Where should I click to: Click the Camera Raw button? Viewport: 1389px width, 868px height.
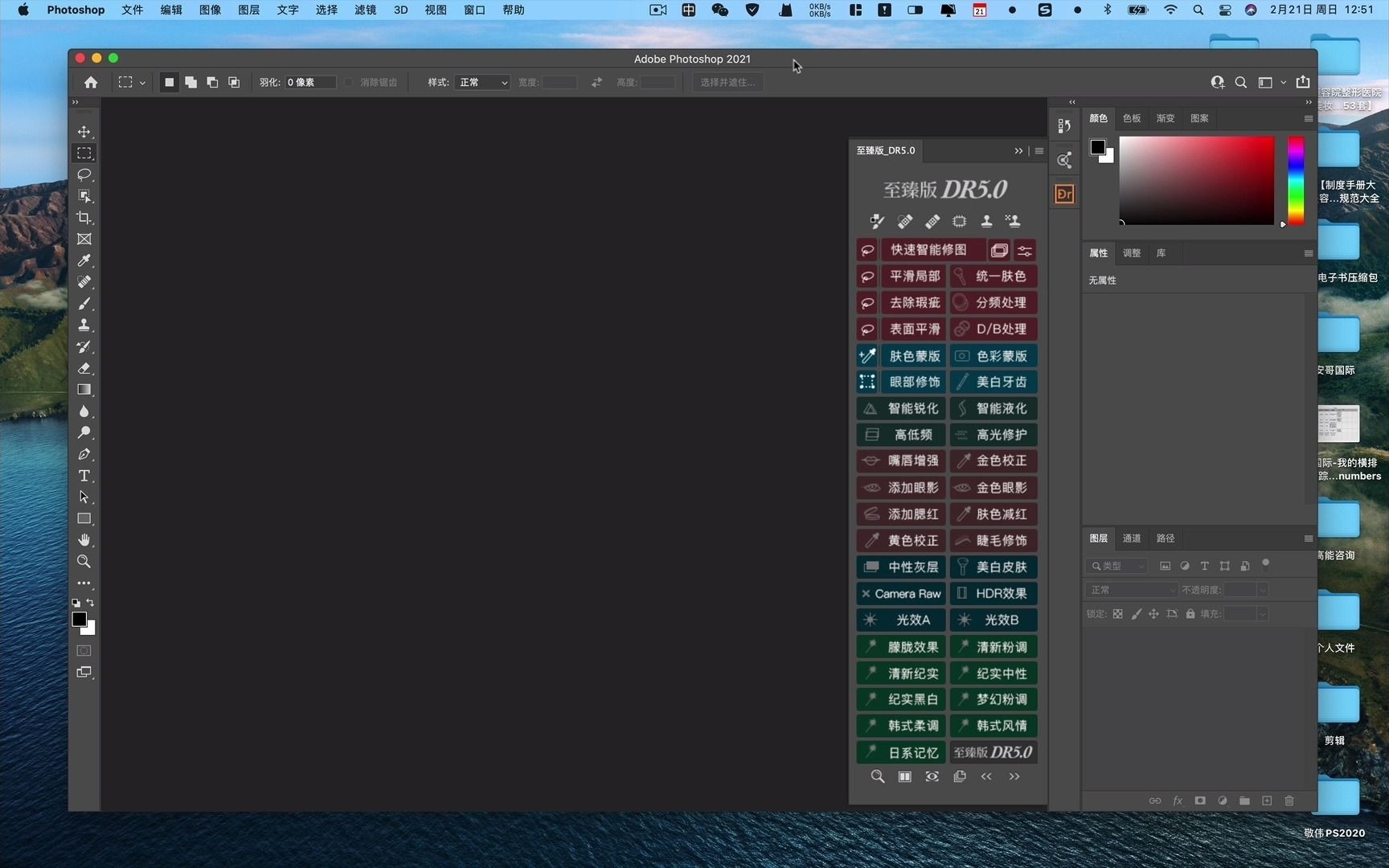pyautogui.click(x=901, y=594)
